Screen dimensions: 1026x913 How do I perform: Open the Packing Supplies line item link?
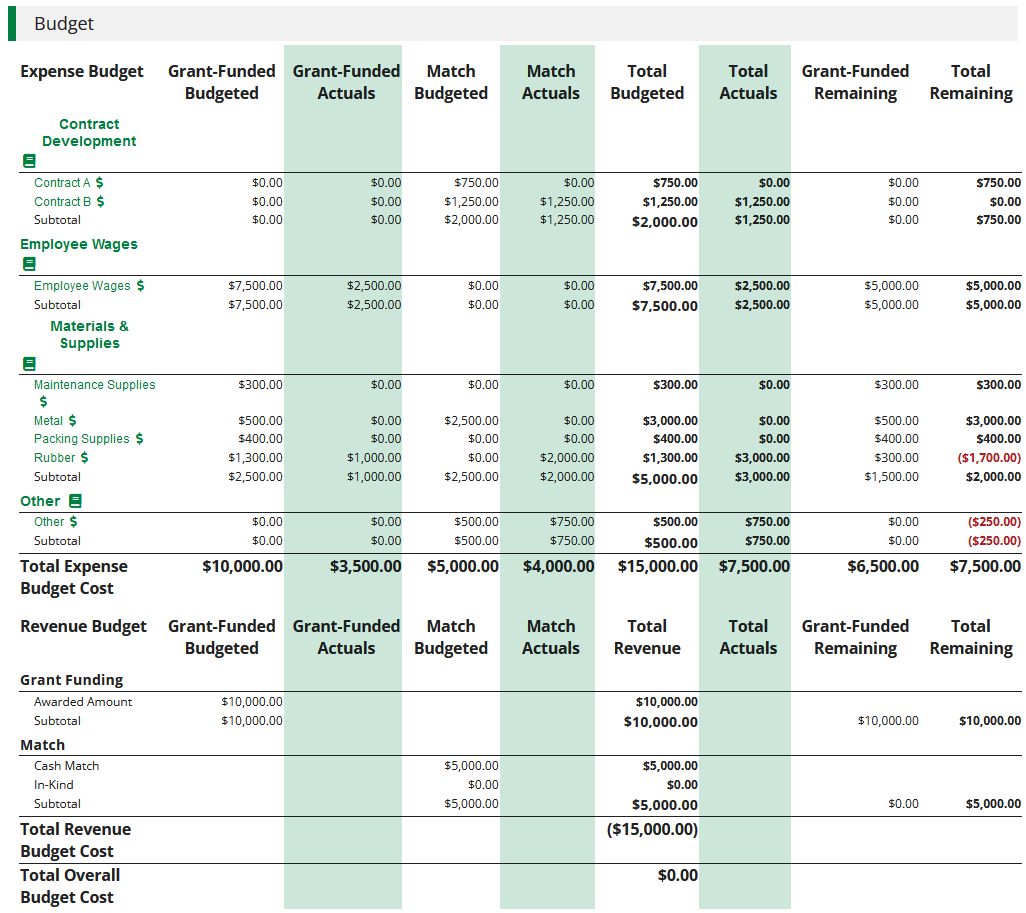(81, 439)
